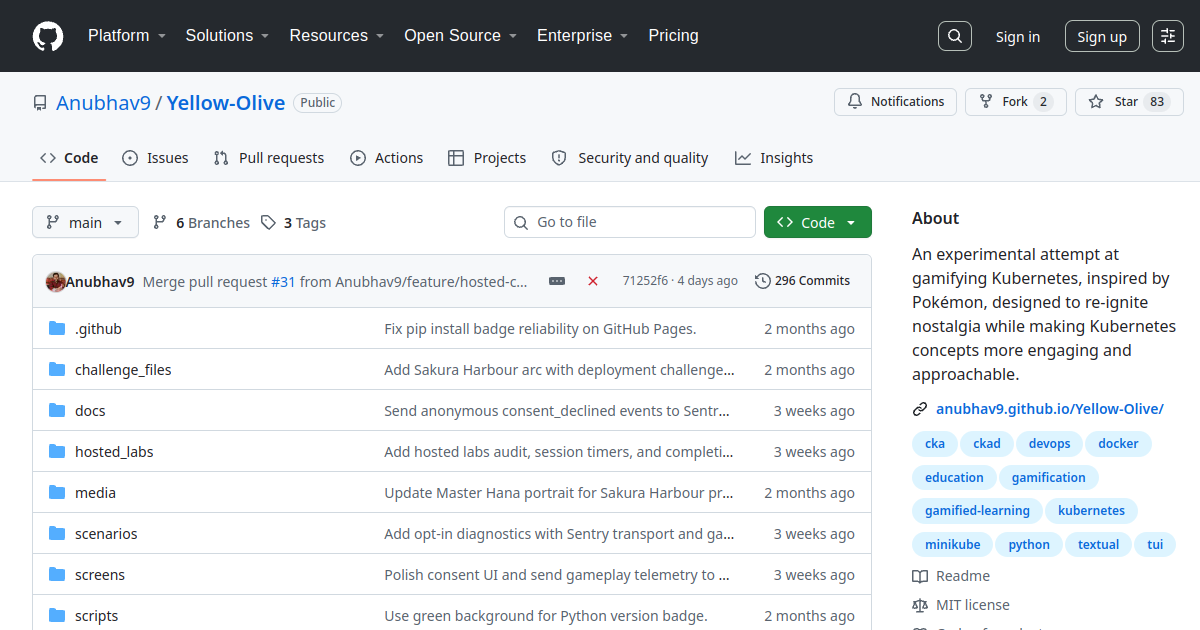Click the commit history clock icon
1200x630 pixels.
[x=763, y=281]
